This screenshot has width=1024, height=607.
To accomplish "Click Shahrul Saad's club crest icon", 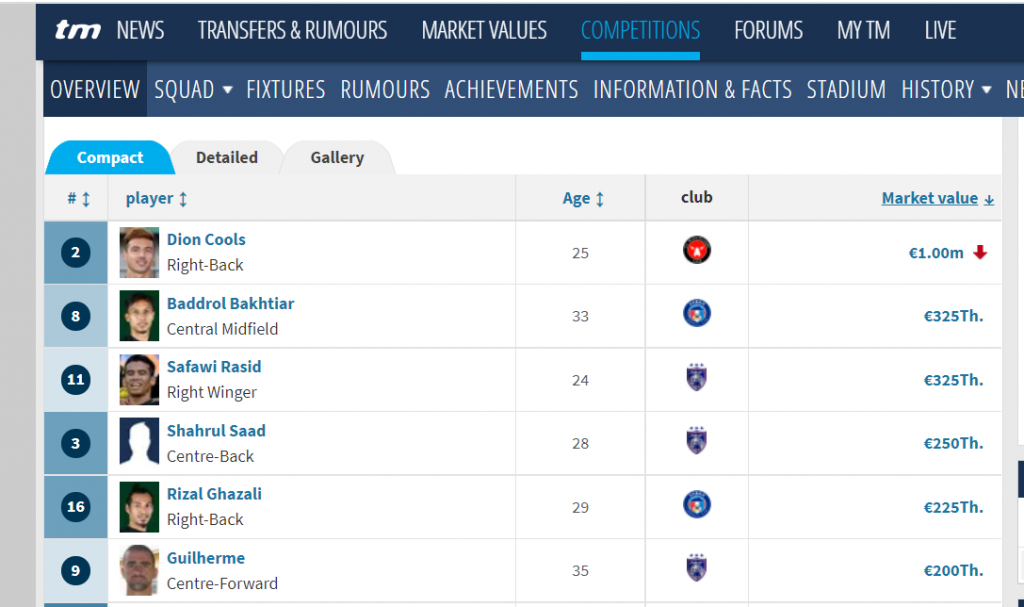I will pos(696,441).
